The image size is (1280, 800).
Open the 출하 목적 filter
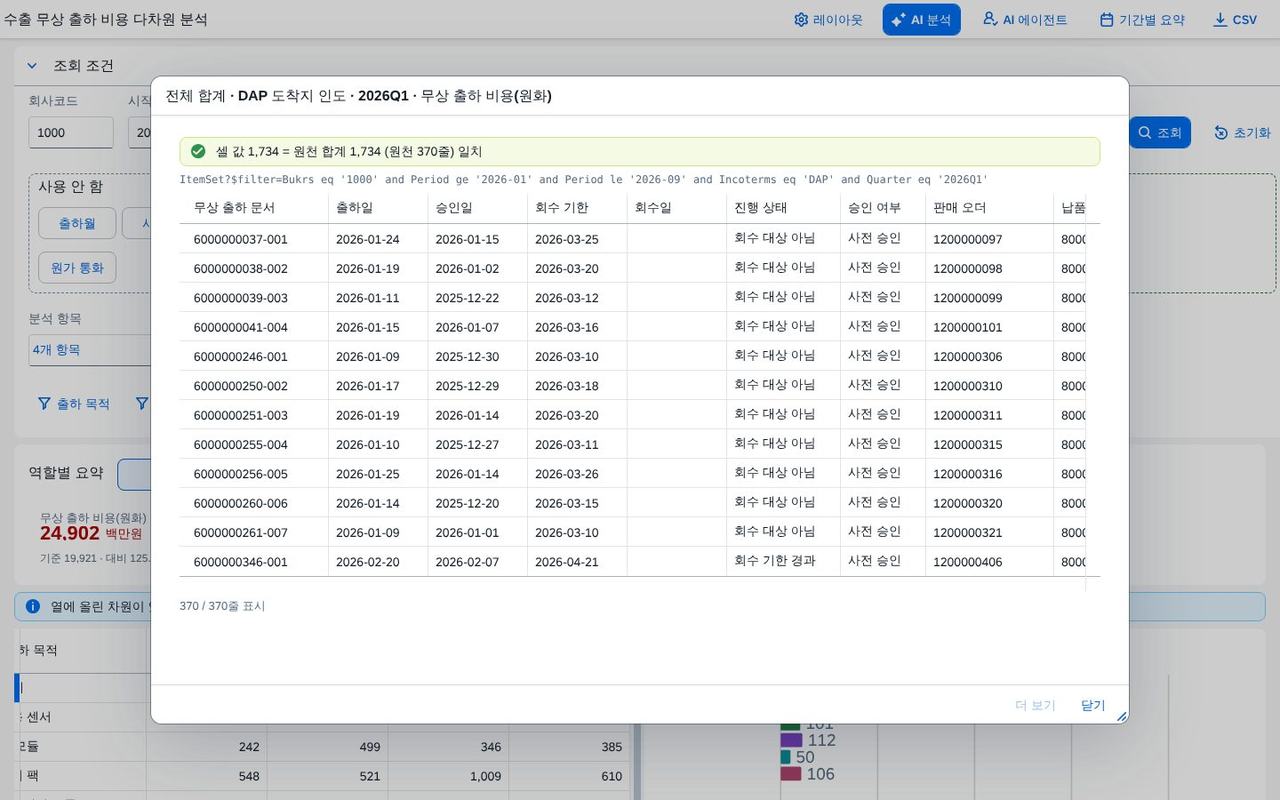[74, 404]
